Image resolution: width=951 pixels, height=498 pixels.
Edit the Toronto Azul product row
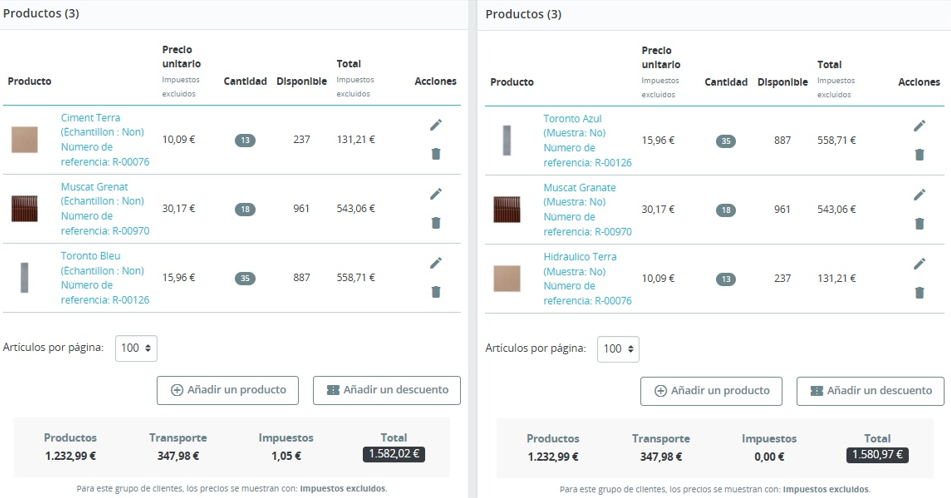point(919,126)
